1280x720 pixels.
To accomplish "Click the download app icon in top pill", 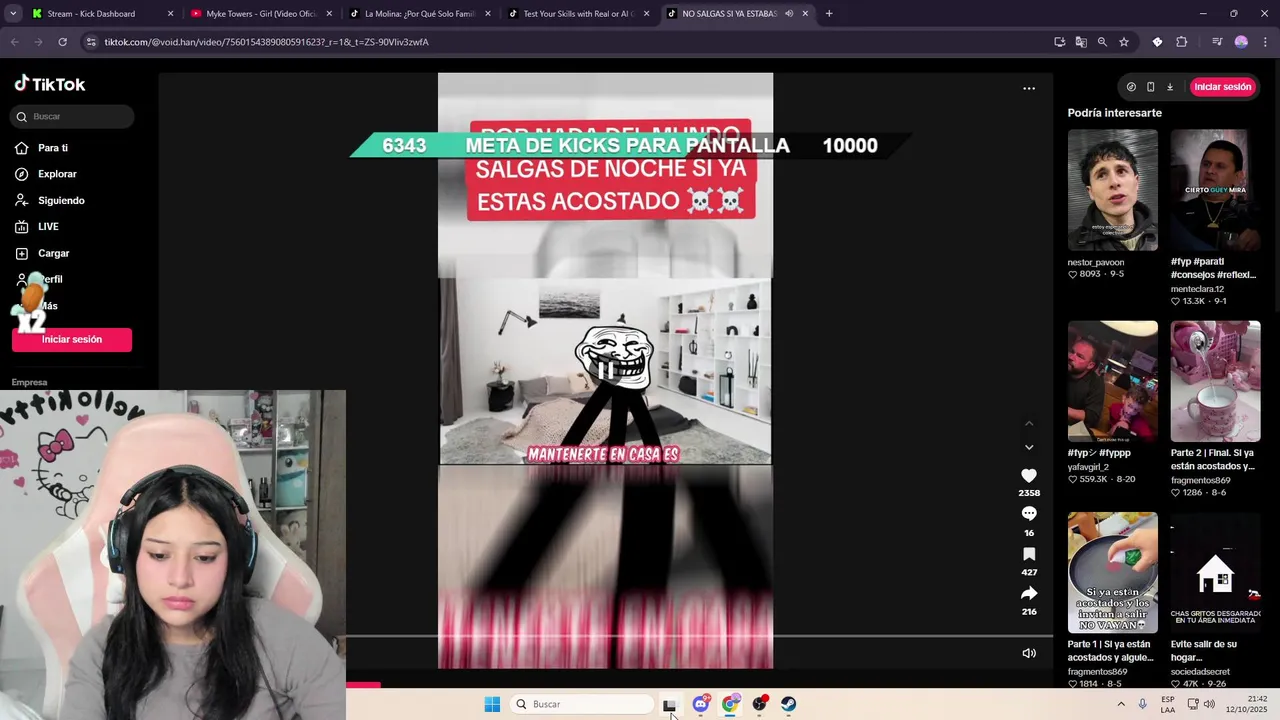I will [x=1170, y=87].
